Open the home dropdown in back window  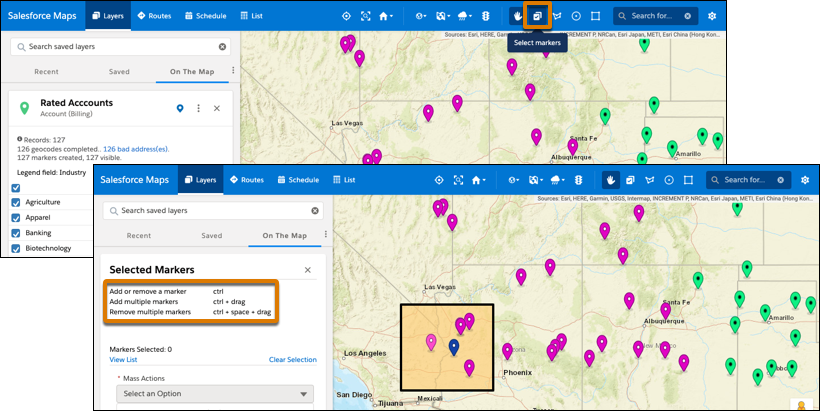pyautogui.click(x=386, y=16)
